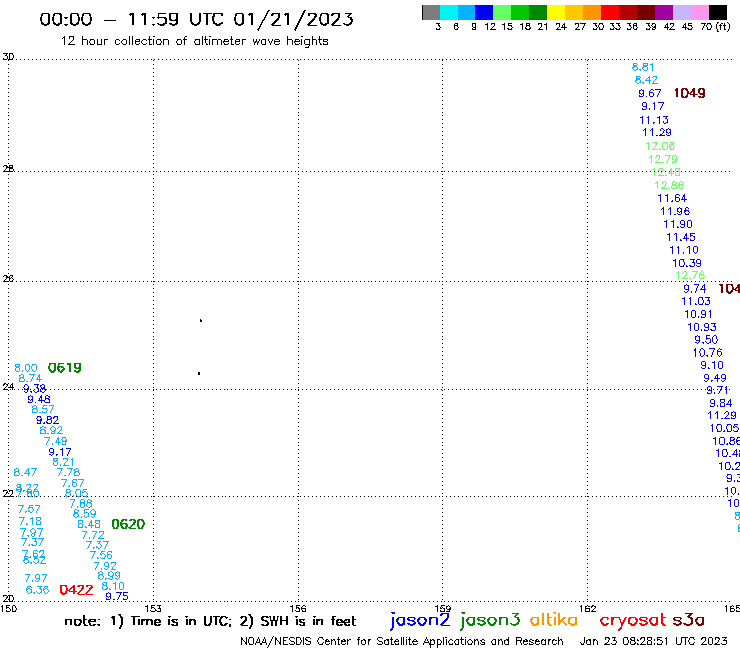
Task: Click the wave height value "9.67"
Action: coord(650,93)
